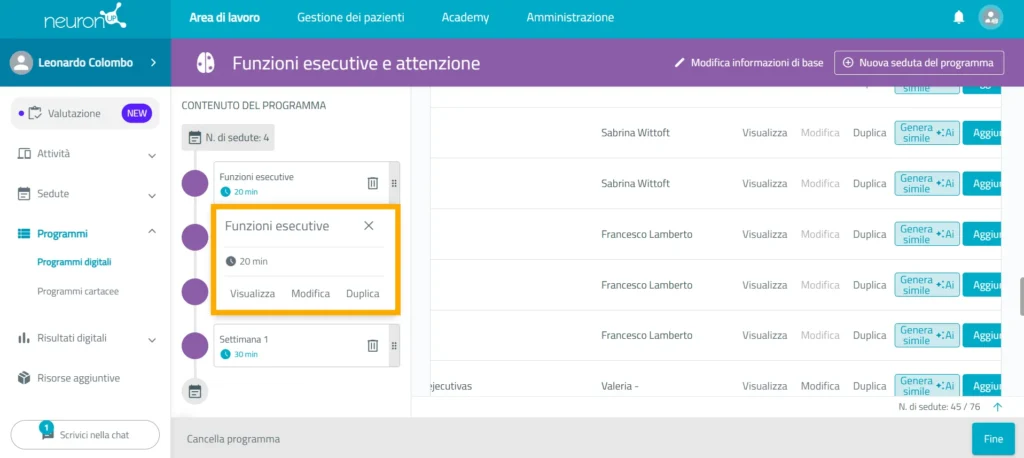1024x458 pixels.
Task: Delete the Settimana 1 session with trash icon
Action: 372,346
